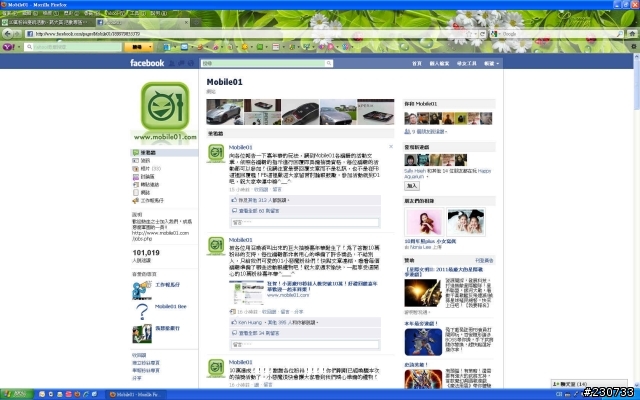Viewport: 640px width, 400px height.
Task: Click the reload button in the address bar
Action: [x=482, y=34]
